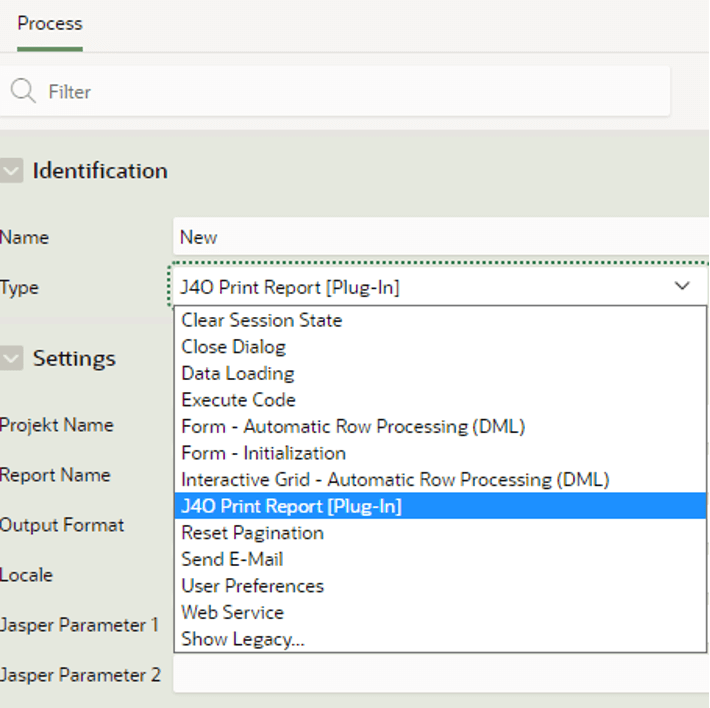Choose Clear Session State option
Viewport: 710px width, 708px height.
[440, 320]
